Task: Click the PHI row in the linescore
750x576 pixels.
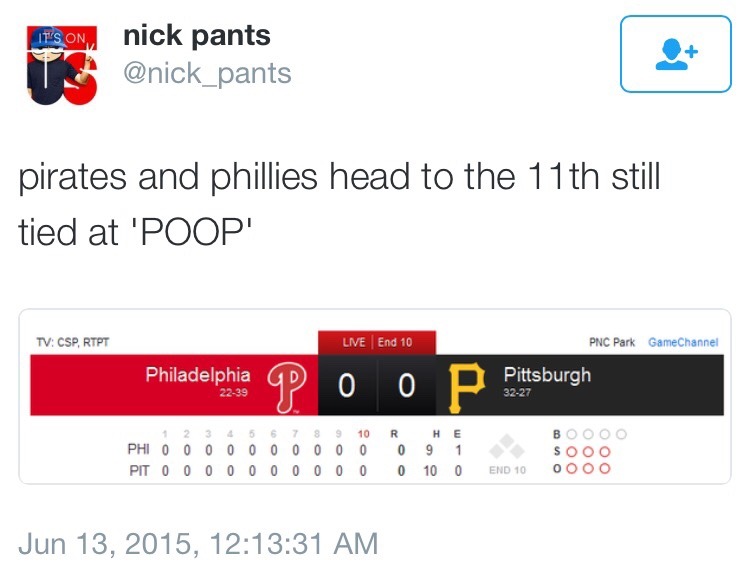Action: (x=138, y=452)
